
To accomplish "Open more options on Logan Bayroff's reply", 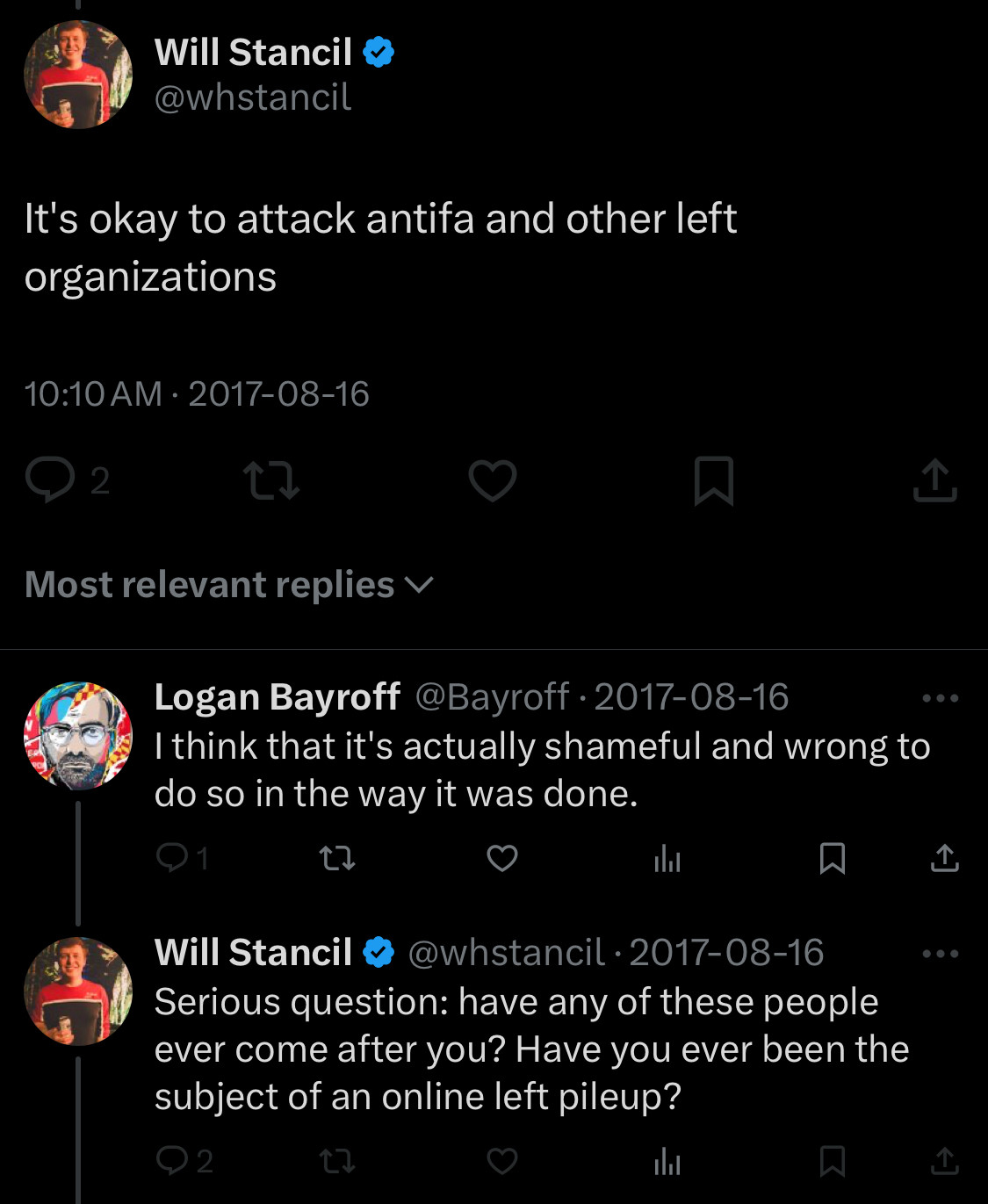I will click(940, 698).
